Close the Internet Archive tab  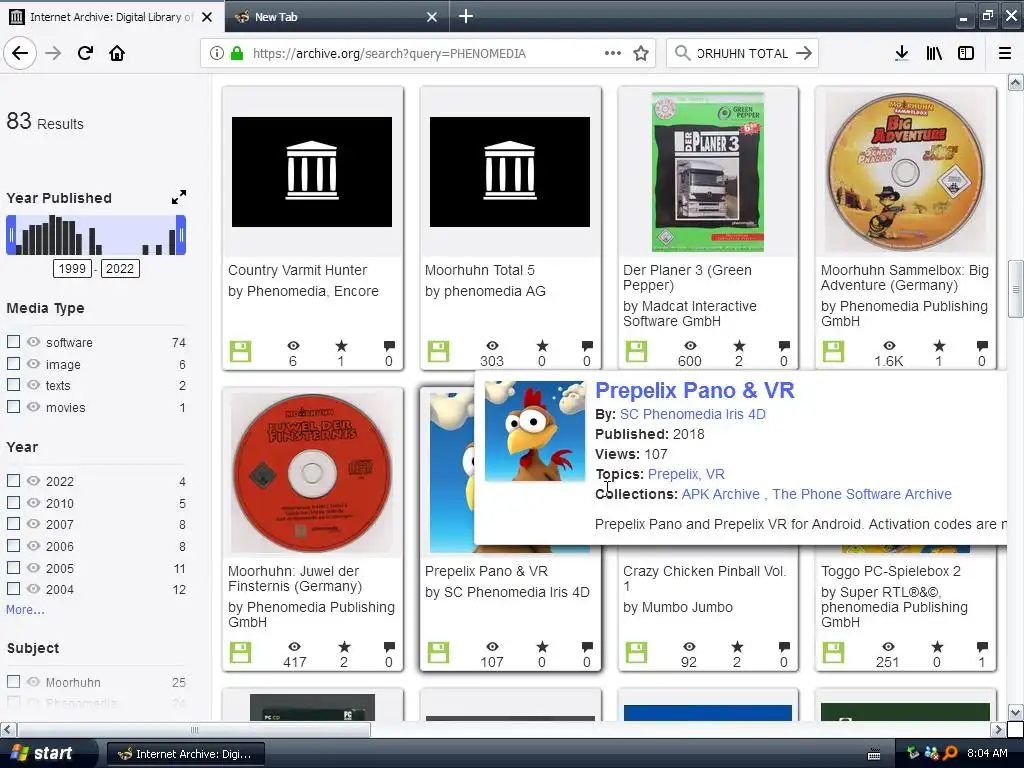(207, 17)
